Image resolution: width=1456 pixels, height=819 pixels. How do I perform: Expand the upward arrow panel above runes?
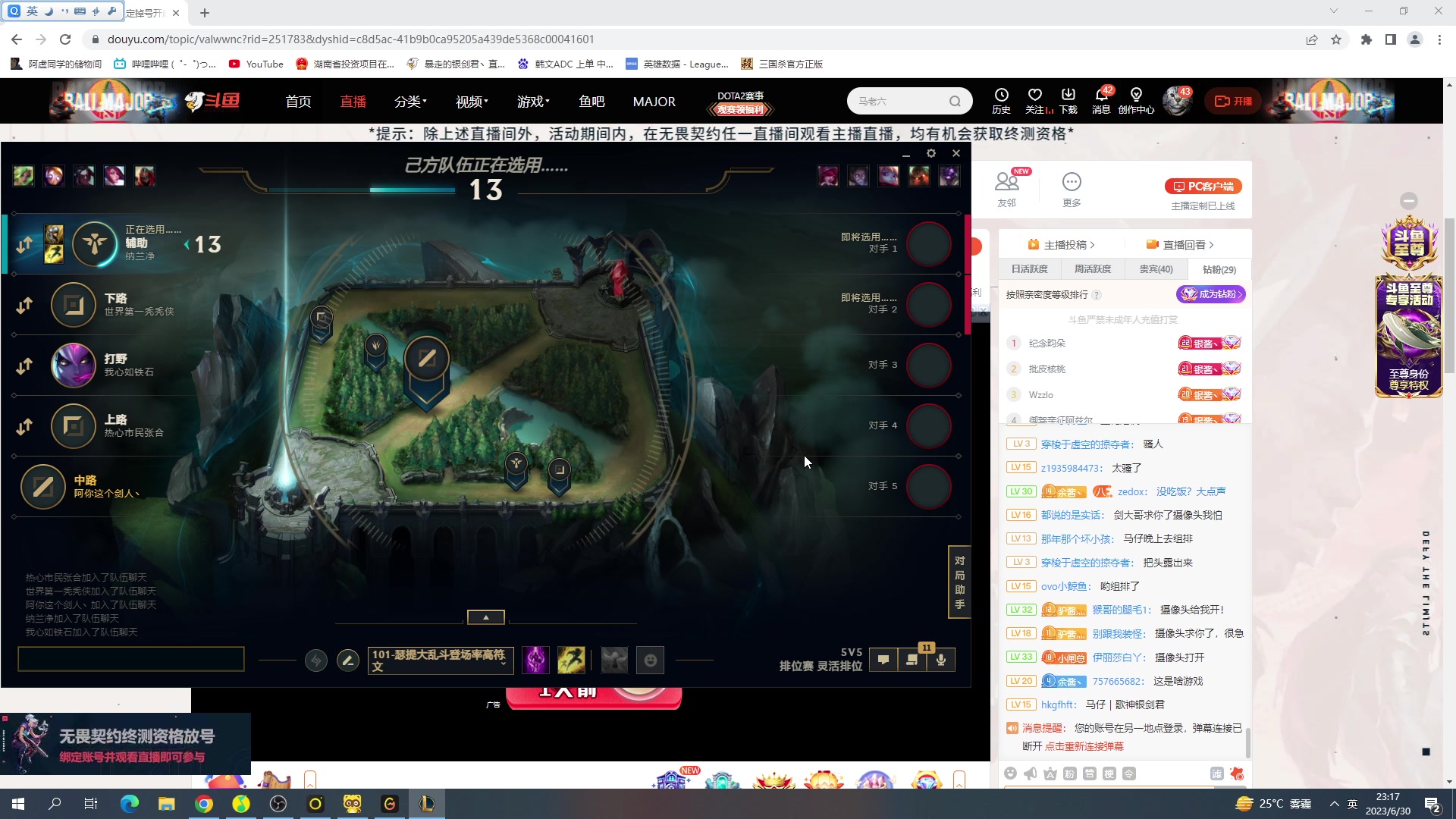click(486, 617)
